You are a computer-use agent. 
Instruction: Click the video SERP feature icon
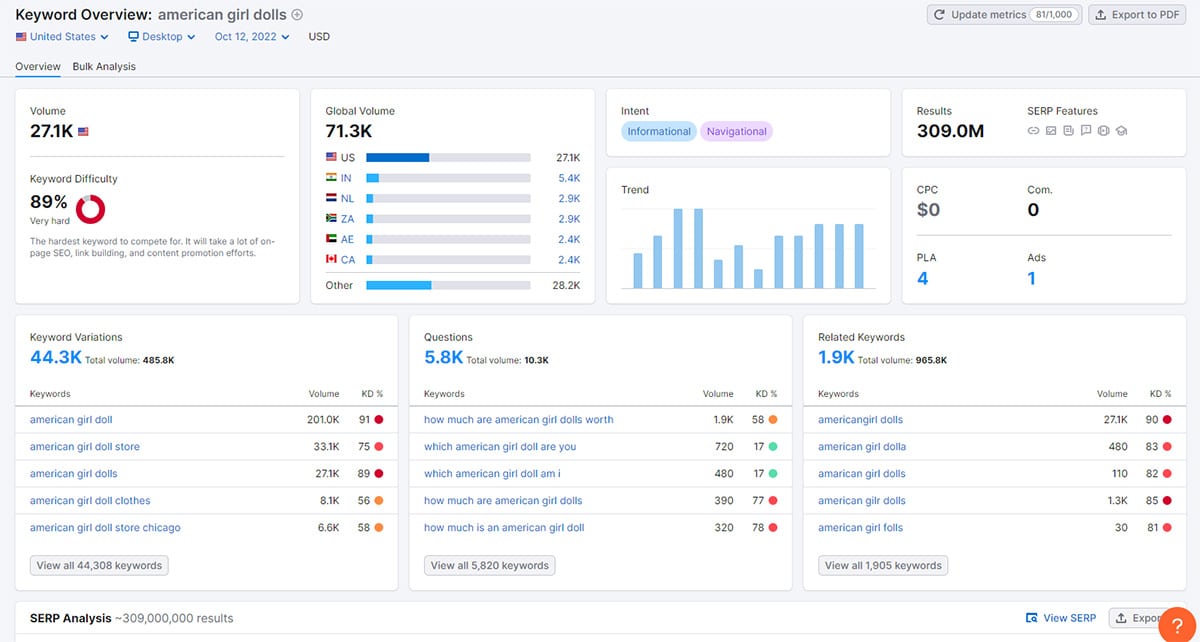[x=1104, y=131]
